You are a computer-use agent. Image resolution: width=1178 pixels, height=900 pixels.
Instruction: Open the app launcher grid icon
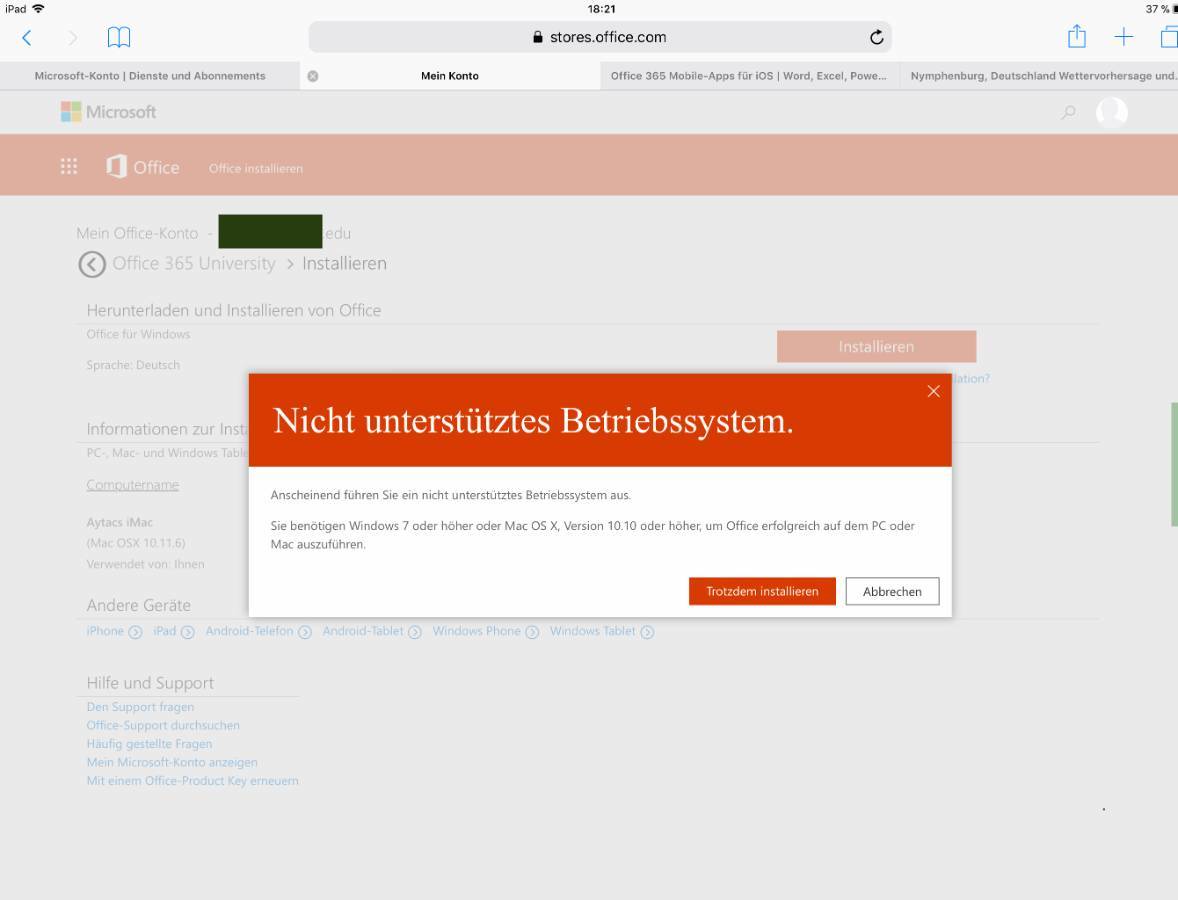(68, 166)
